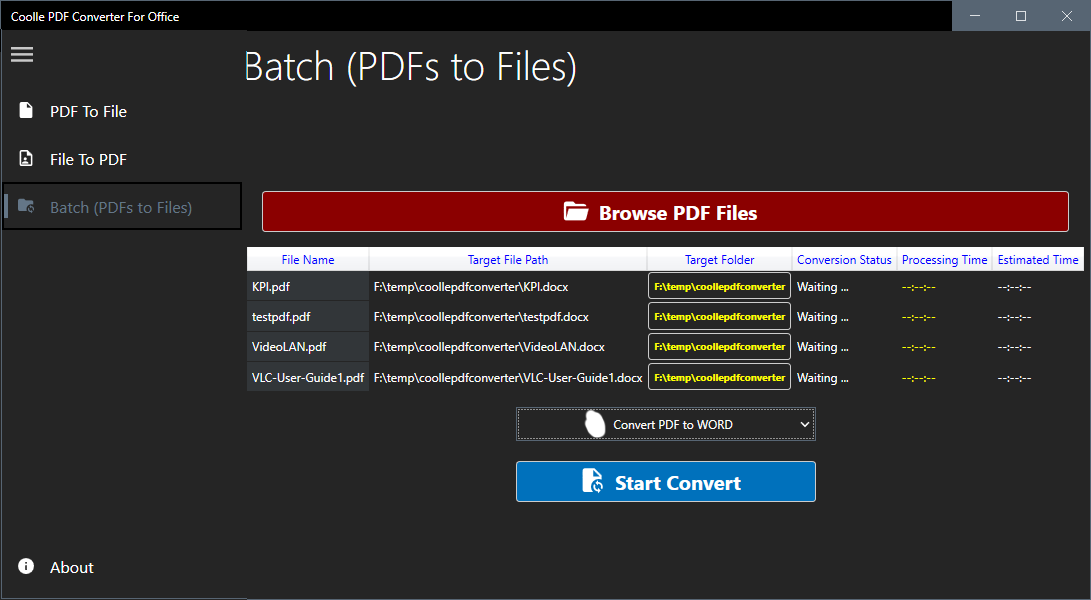Click the PDF To File document icon
Screen dimensions: 1091x600
pyautogui.click(x=26, y=111)
